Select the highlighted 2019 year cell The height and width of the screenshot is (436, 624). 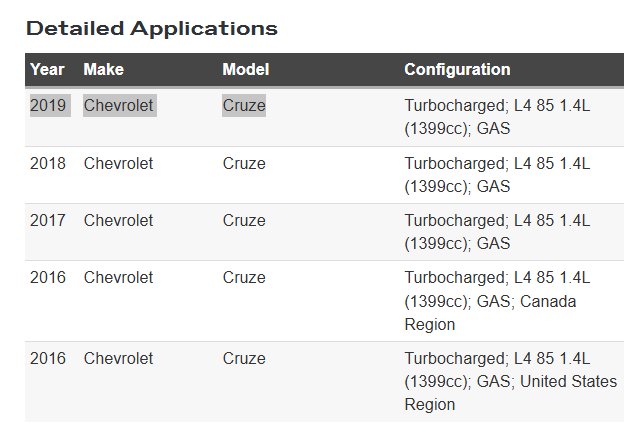click(x=47, y=105)
